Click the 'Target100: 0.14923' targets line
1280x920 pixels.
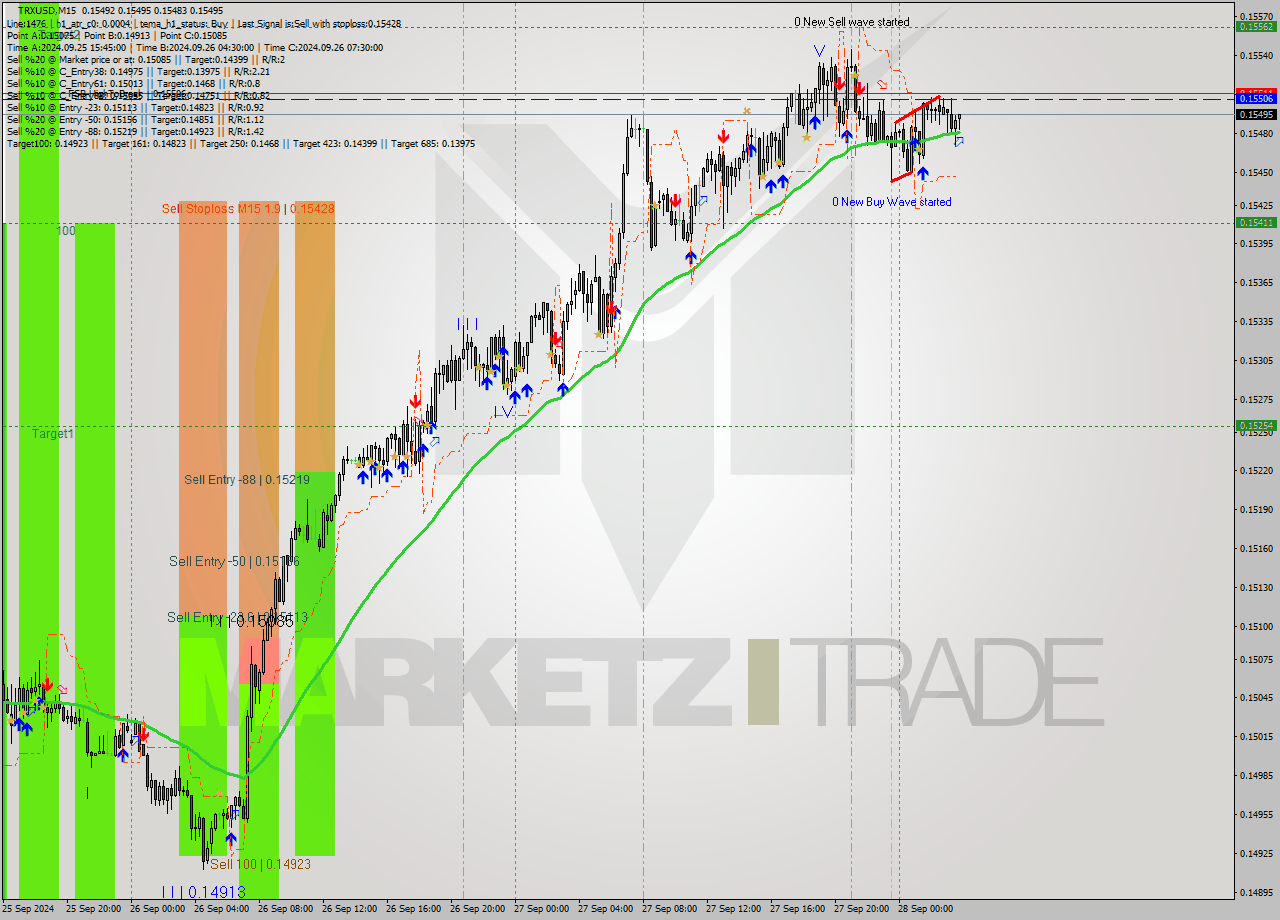click(x=240, y=143)
